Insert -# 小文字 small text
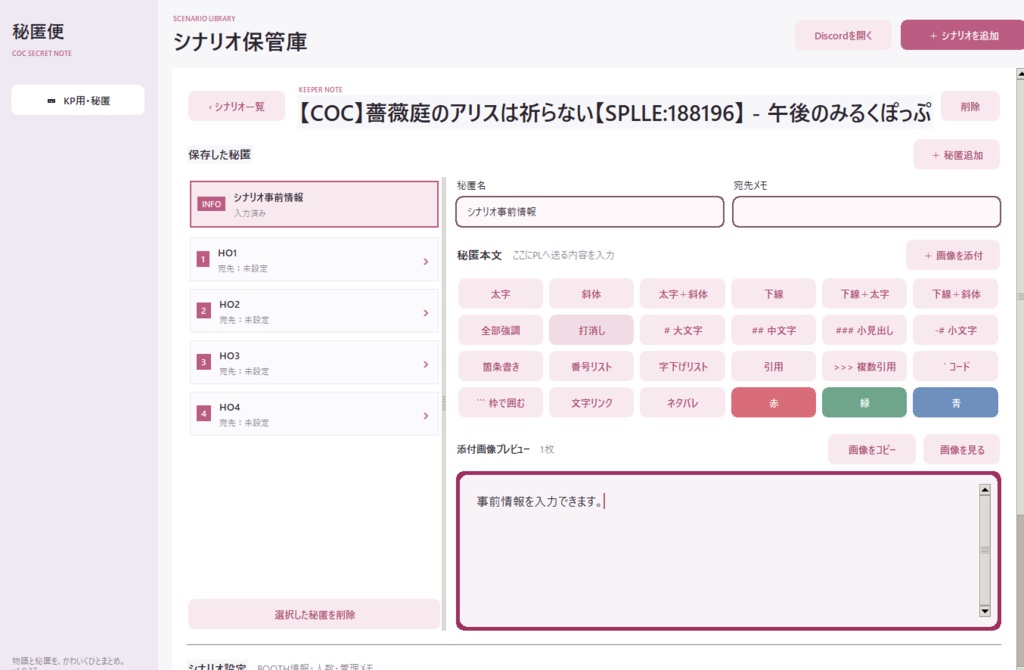 pos(955,330)
